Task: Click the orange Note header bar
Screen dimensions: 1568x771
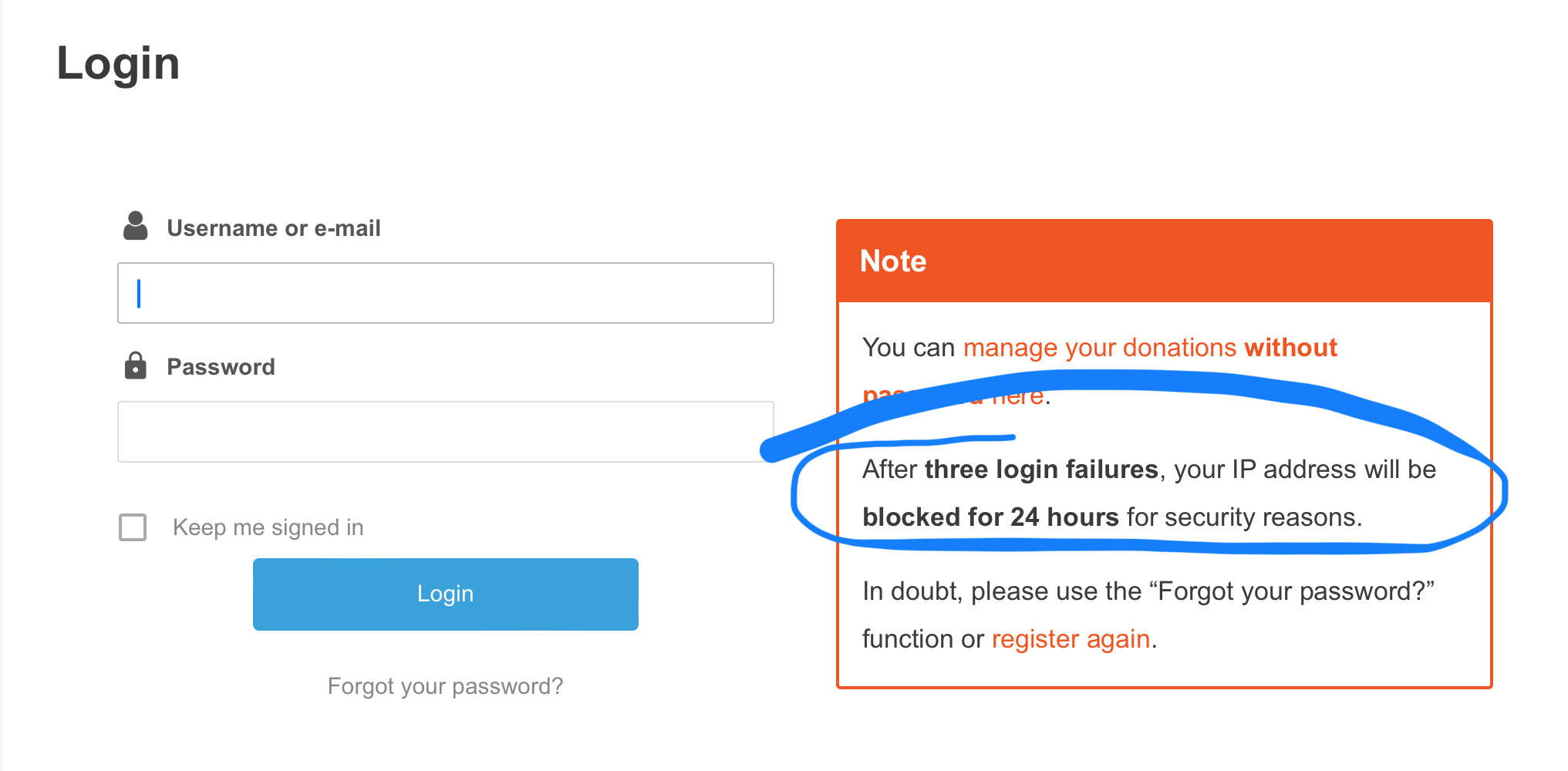Action: click(1165, 261)
